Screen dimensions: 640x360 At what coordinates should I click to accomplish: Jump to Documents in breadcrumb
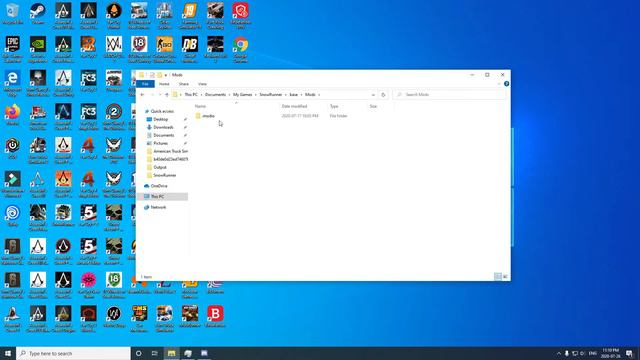[x=215, y=95]
